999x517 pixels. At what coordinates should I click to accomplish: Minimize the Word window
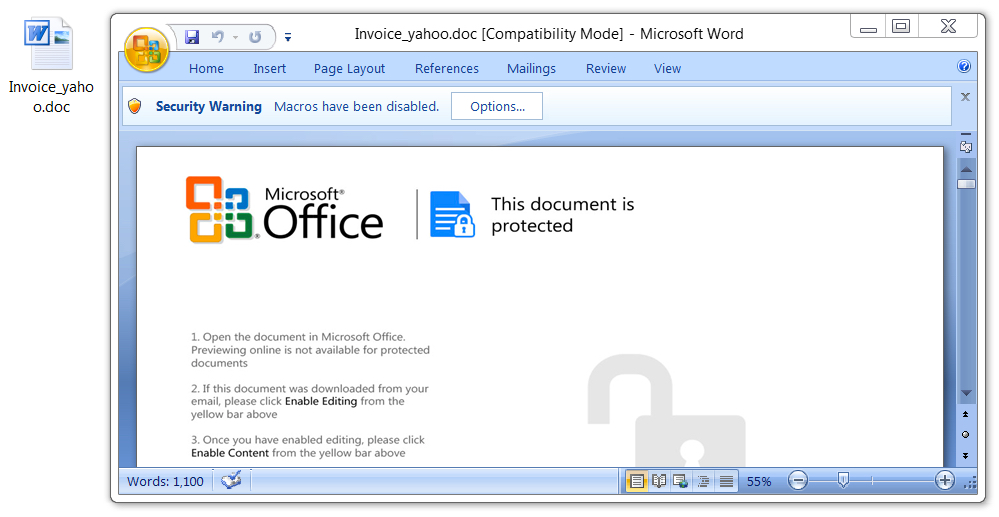(x=868, y=26)
